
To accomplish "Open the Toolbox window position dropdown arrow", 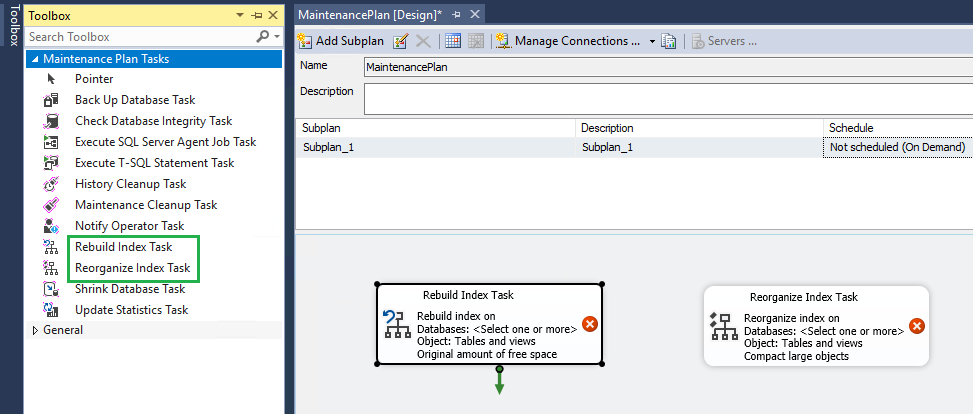I will [240, 16].
